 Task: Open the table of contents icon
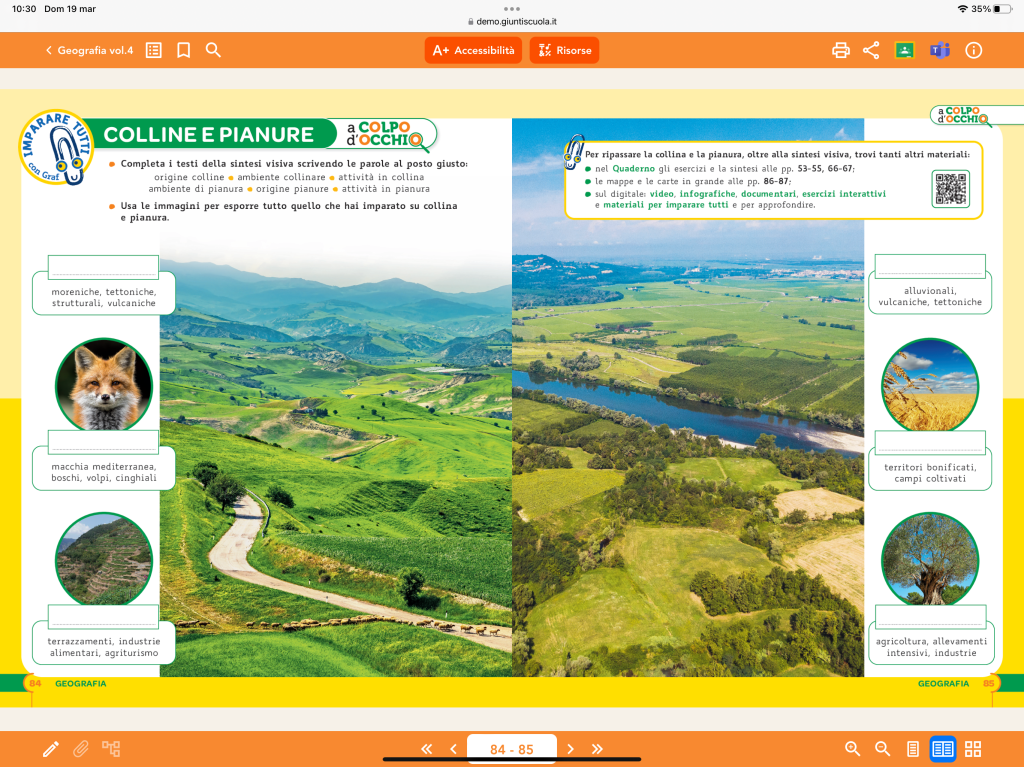click(154, 50)
